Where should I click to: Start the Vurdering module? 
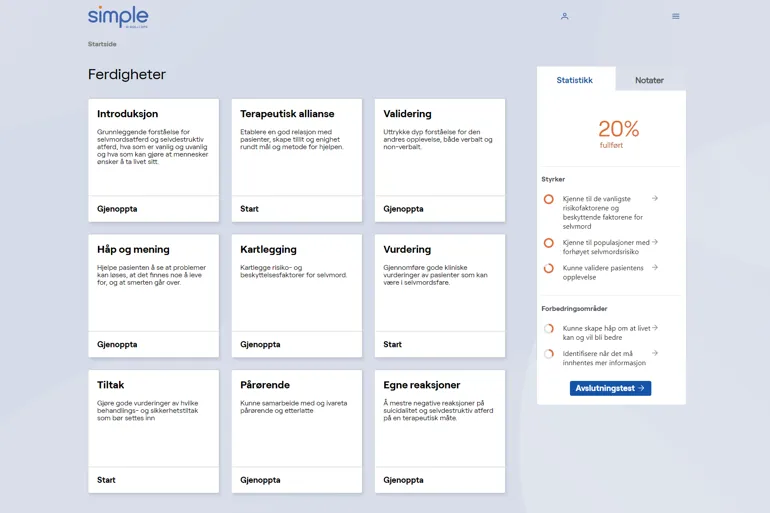[392, 344]
